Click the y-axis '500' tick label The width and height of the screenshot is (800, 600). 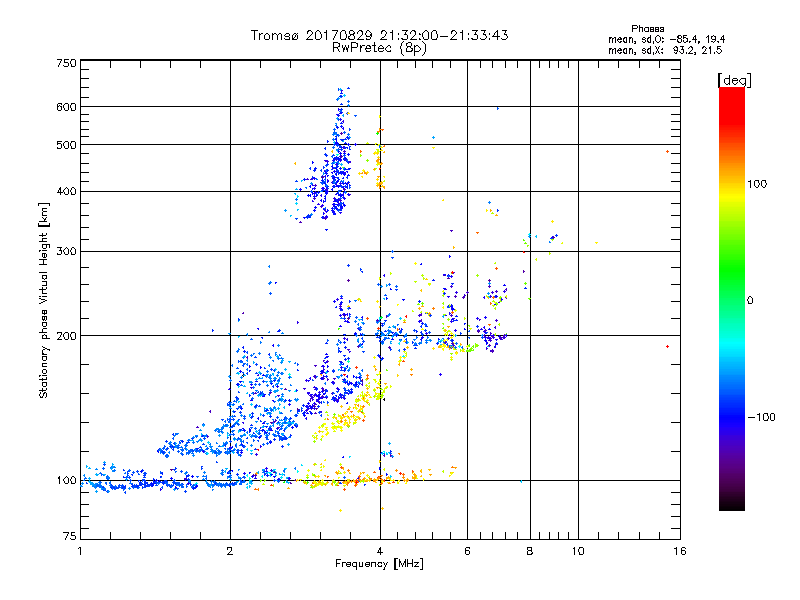click(x=67, y=145)
